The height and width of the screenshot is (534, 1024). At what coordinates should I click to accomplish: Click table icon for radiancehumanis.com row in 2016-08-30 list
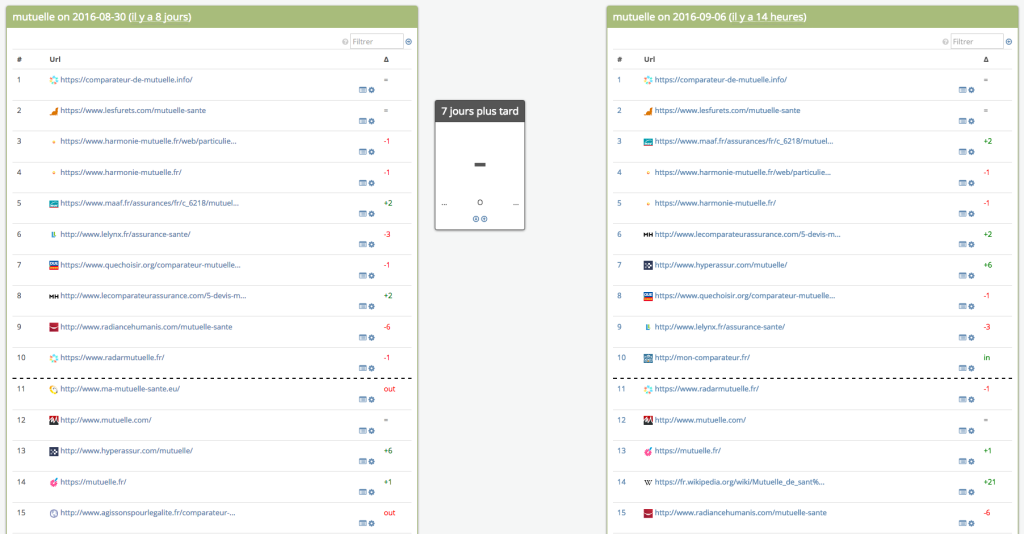[362, 338]
